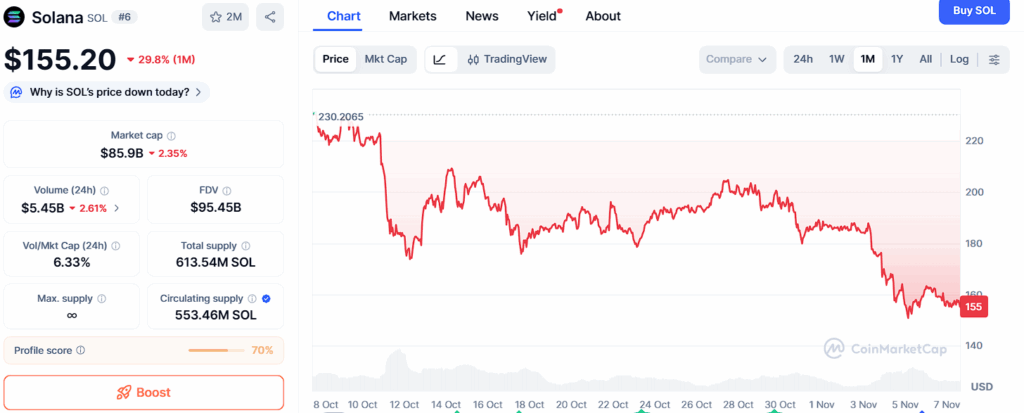Click the Market cap info icon

click(171, 136)
